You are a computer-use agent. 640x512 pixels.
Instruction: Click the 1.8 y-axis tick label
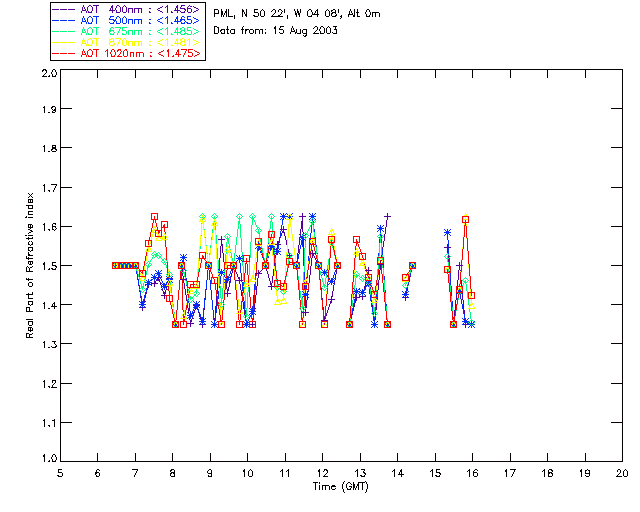(x=49, y=148)
